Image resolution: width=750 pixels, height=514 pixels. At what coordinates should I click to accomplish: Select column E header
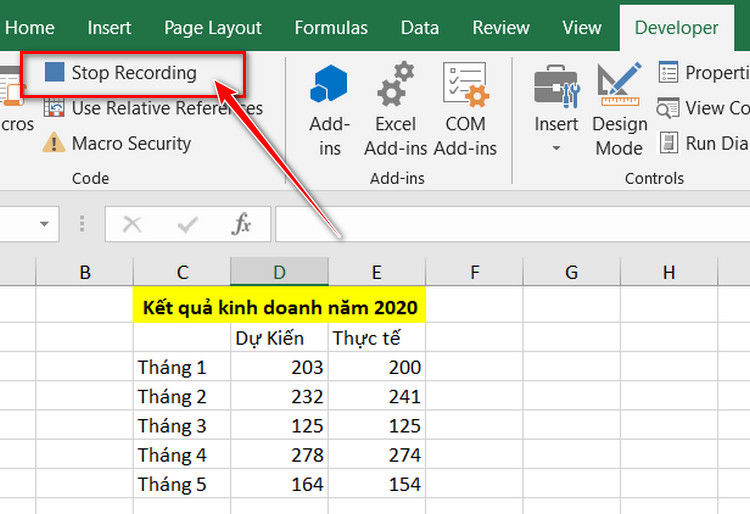[x=377, y=272]
